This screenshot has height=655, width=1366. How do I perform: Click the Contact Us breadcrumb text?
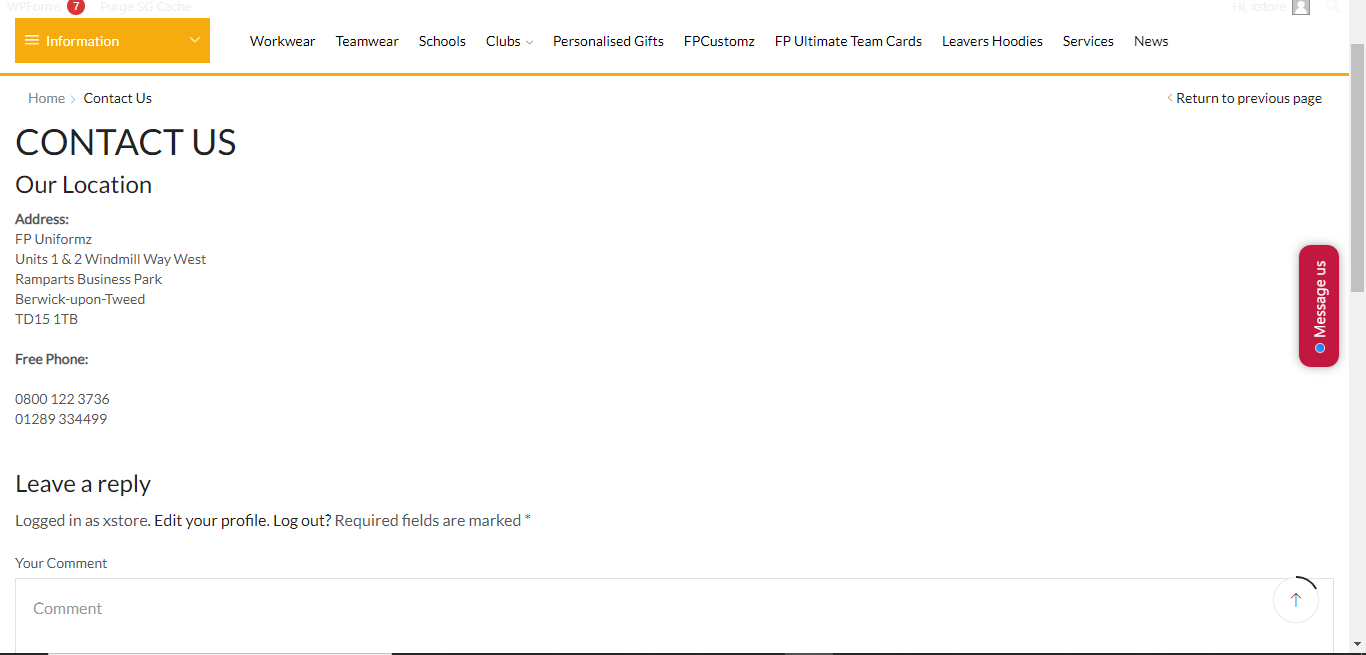(x=118, y=98)
